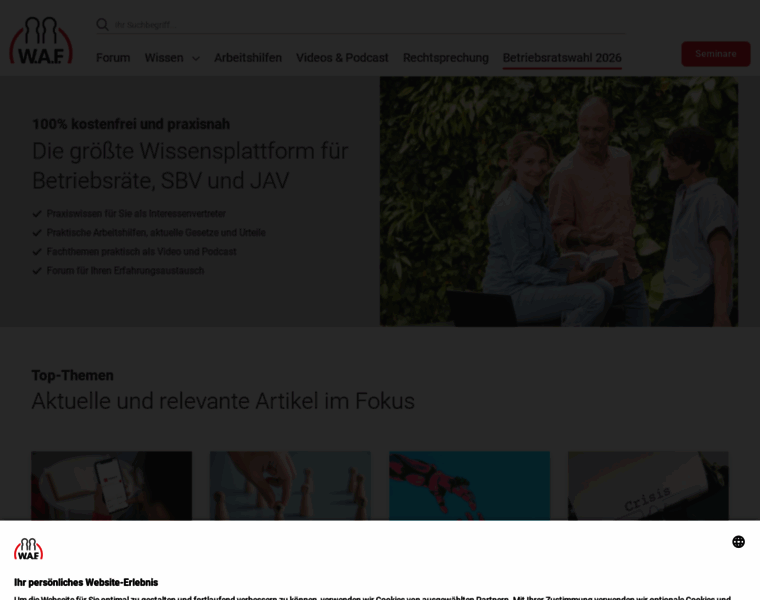The image size is (760, 600).
Task: Click 'Ihr persönliches Website-Erlebnis' heading
Action: tap(86, 583)
